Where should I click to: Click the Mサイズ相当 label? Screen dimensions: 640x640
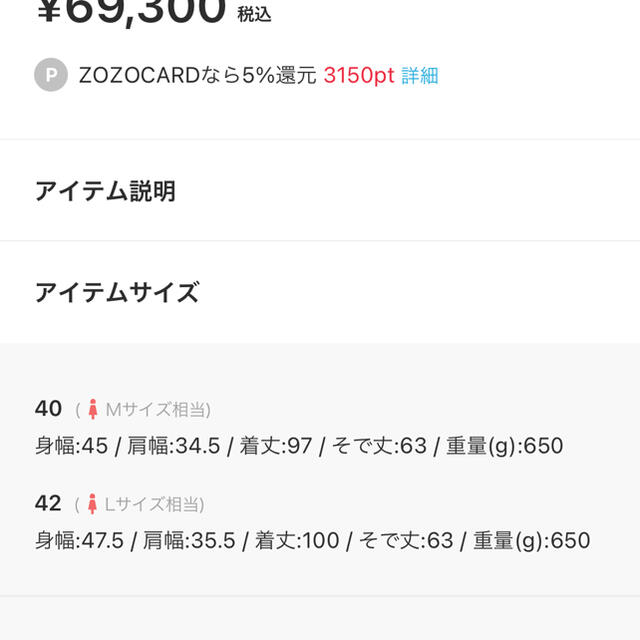coord(156,409)
